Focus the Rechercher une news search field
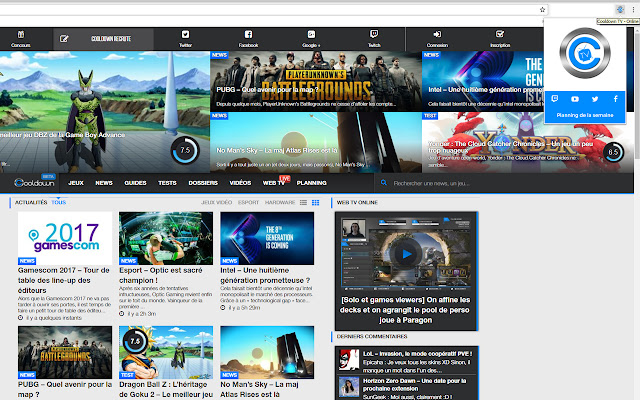The height and width of the screenshot is (400, 640). (x=503, y=183)
